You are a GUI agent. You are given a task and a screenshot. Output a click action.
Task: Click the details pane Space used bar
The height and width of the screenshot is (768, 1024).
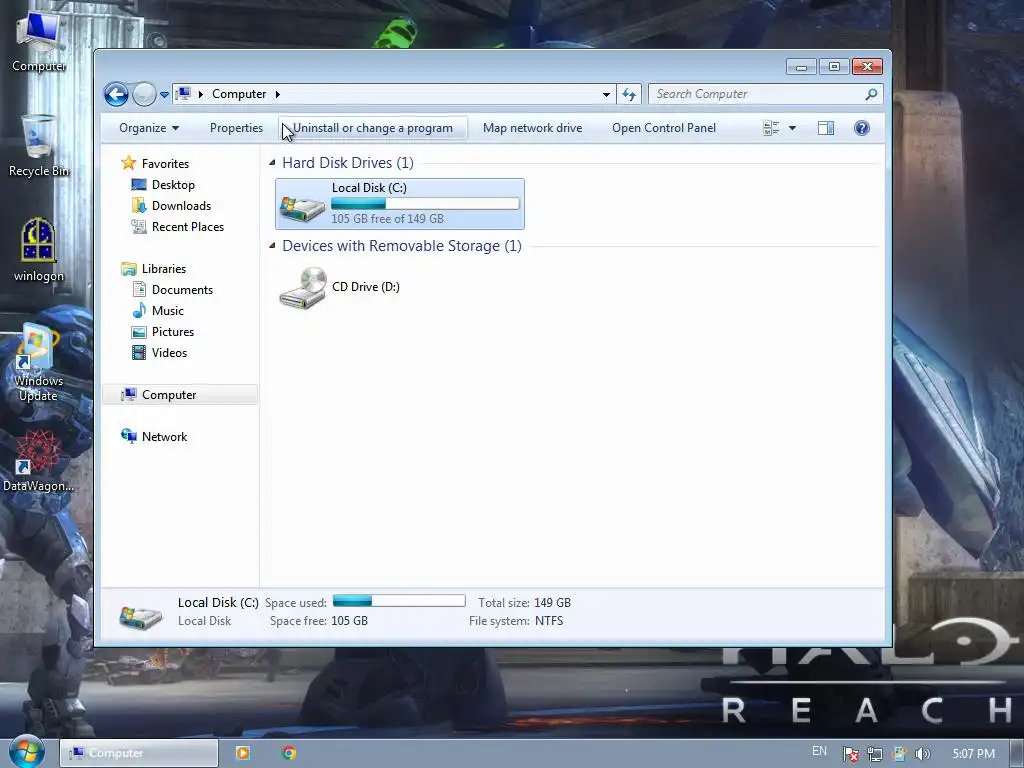(399, 601)
